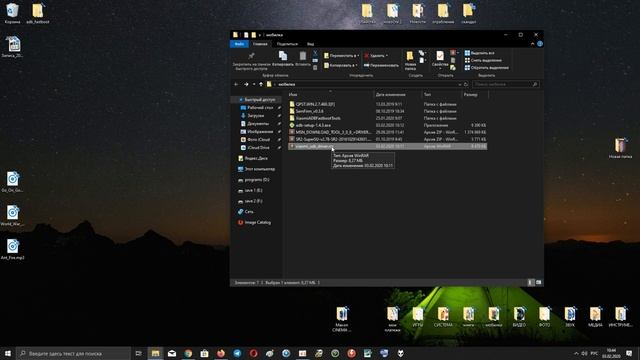Click Снять выделение in the ribbon

tap(484, 60)
